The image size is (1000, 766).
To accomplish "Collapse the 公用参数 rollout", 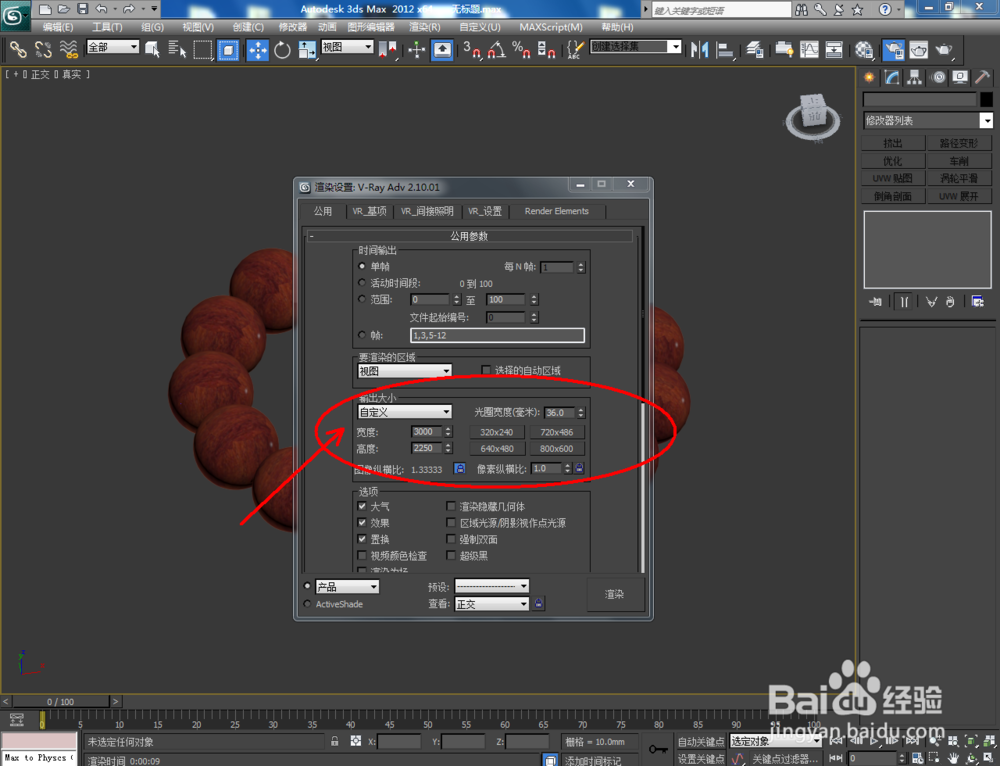I will [469, 236].
